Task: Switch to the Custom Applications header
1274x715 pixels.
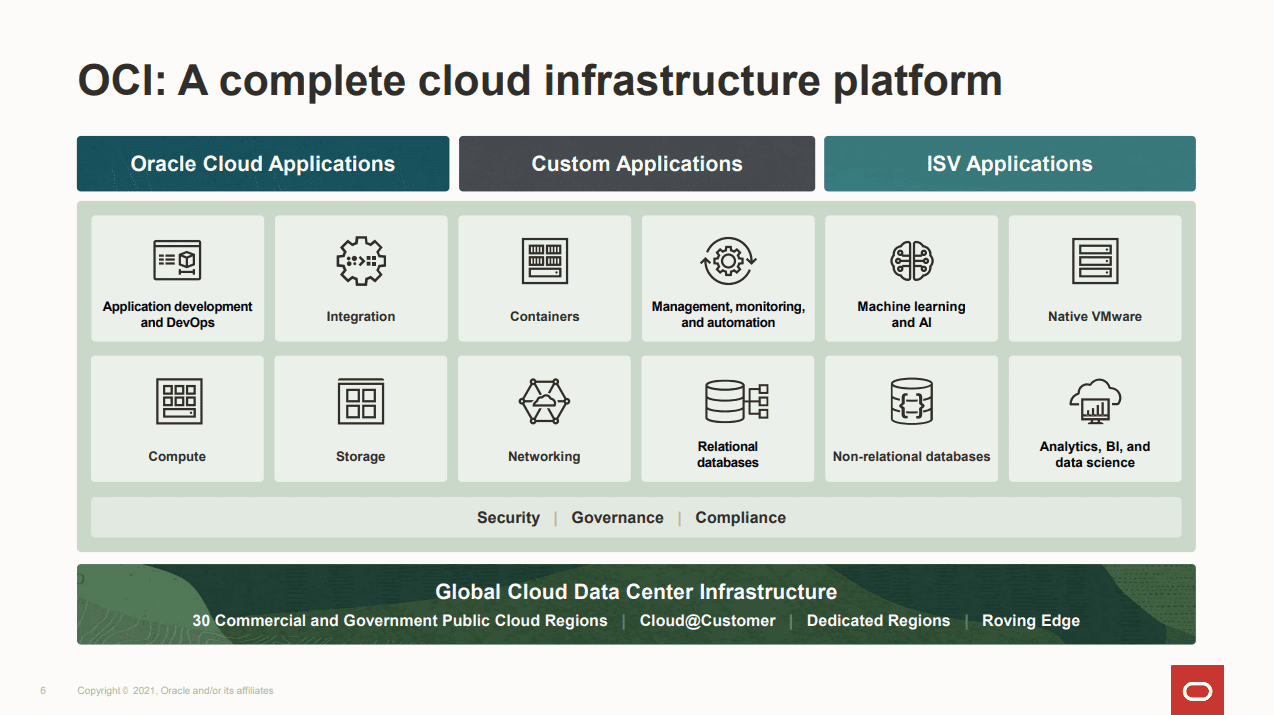Action: coord(637,164)
